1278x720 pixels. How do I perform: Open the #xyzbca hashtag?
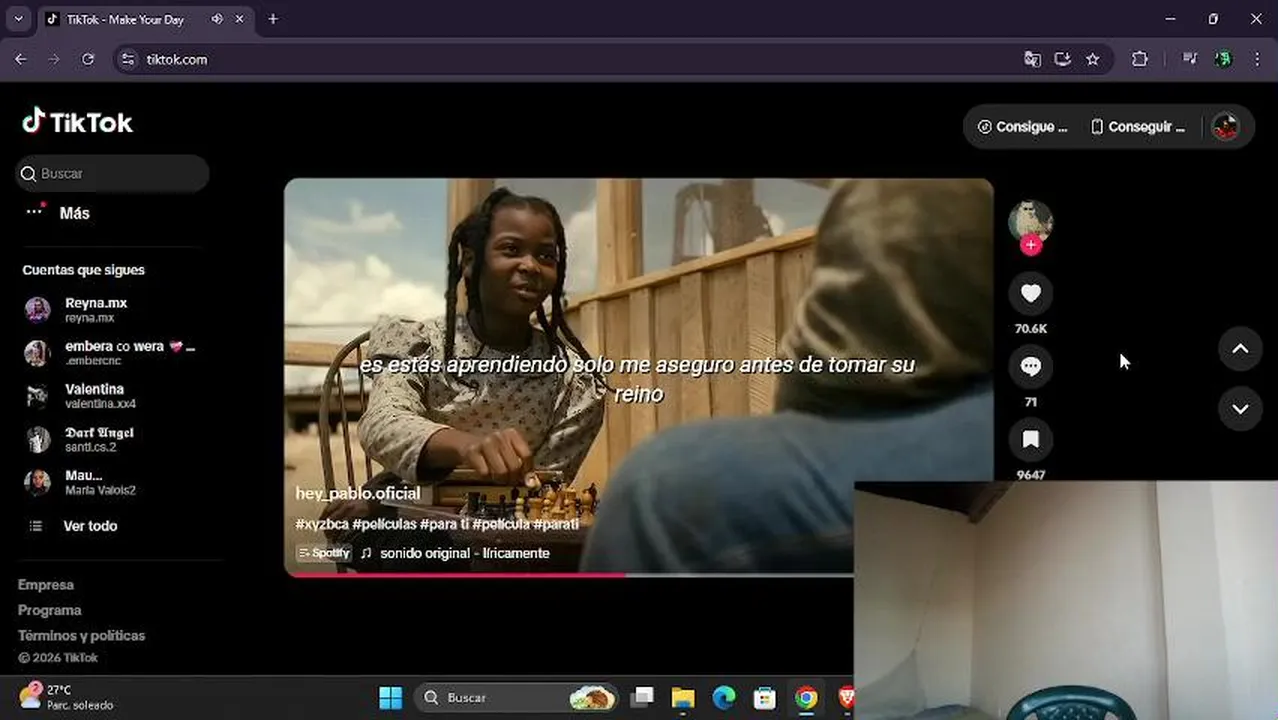(x=321, y=523)
